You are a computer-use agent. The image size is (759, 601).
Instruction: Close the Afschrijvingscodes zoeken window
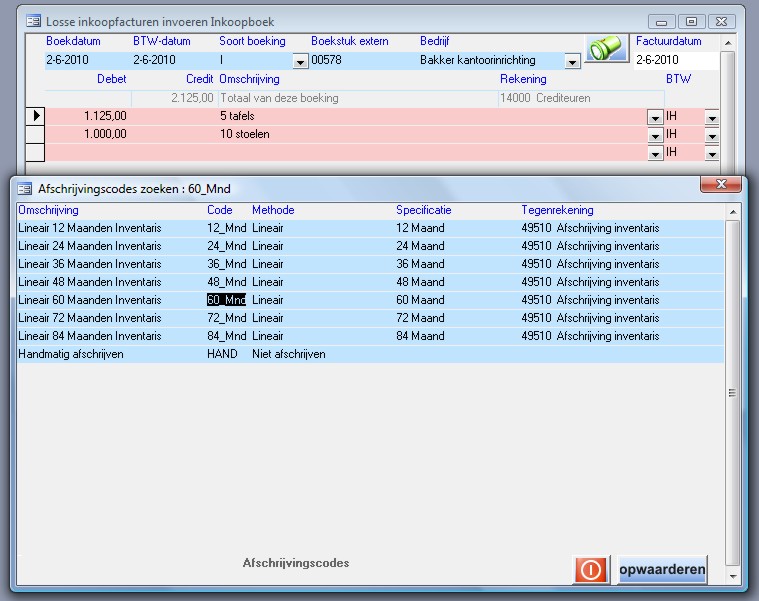(x=721, y=184)
